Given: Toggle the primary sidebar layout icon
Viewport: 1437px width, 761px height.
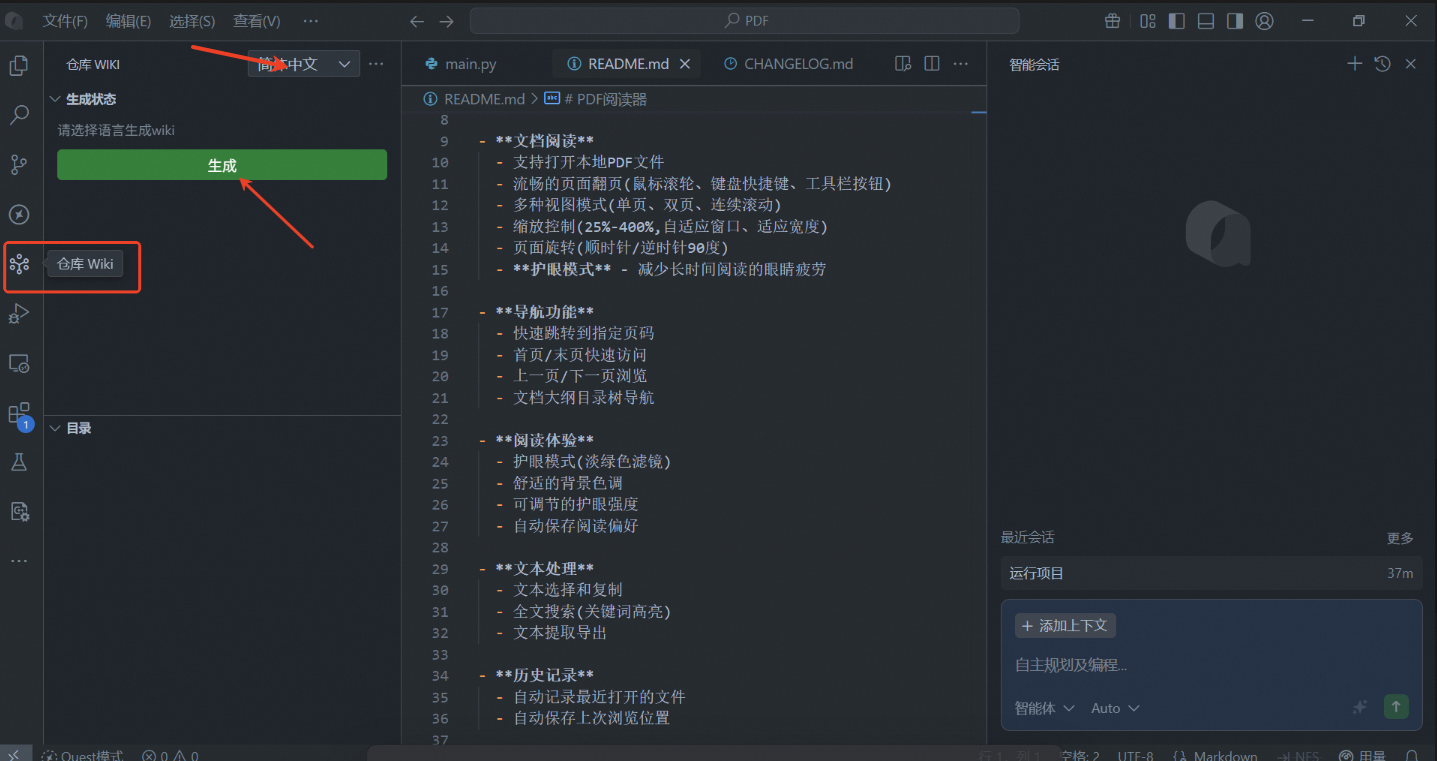Looking at the screenshot, I should [x=1177, y=21].
